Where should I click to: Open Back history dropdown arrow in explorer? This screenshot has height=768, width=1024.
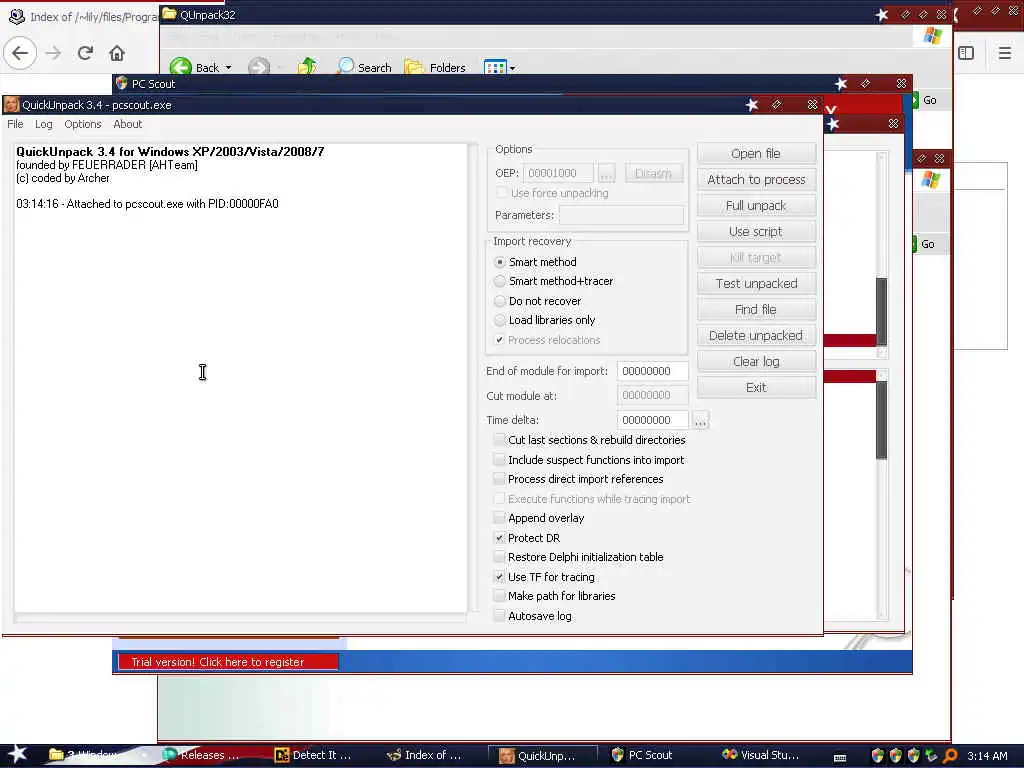[x=229, y=68]
